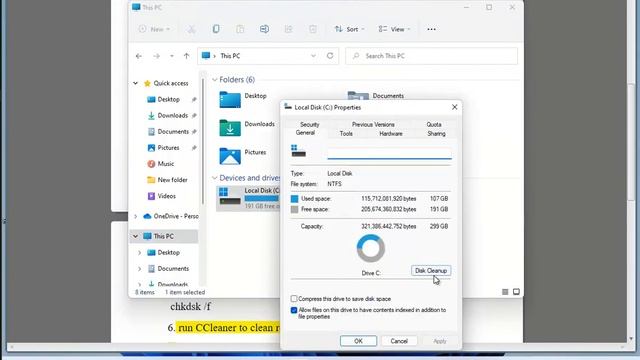Viewport: 640px width, 360px height.
Task: Expand Documents under This PC
Action: tap(140, 269)
